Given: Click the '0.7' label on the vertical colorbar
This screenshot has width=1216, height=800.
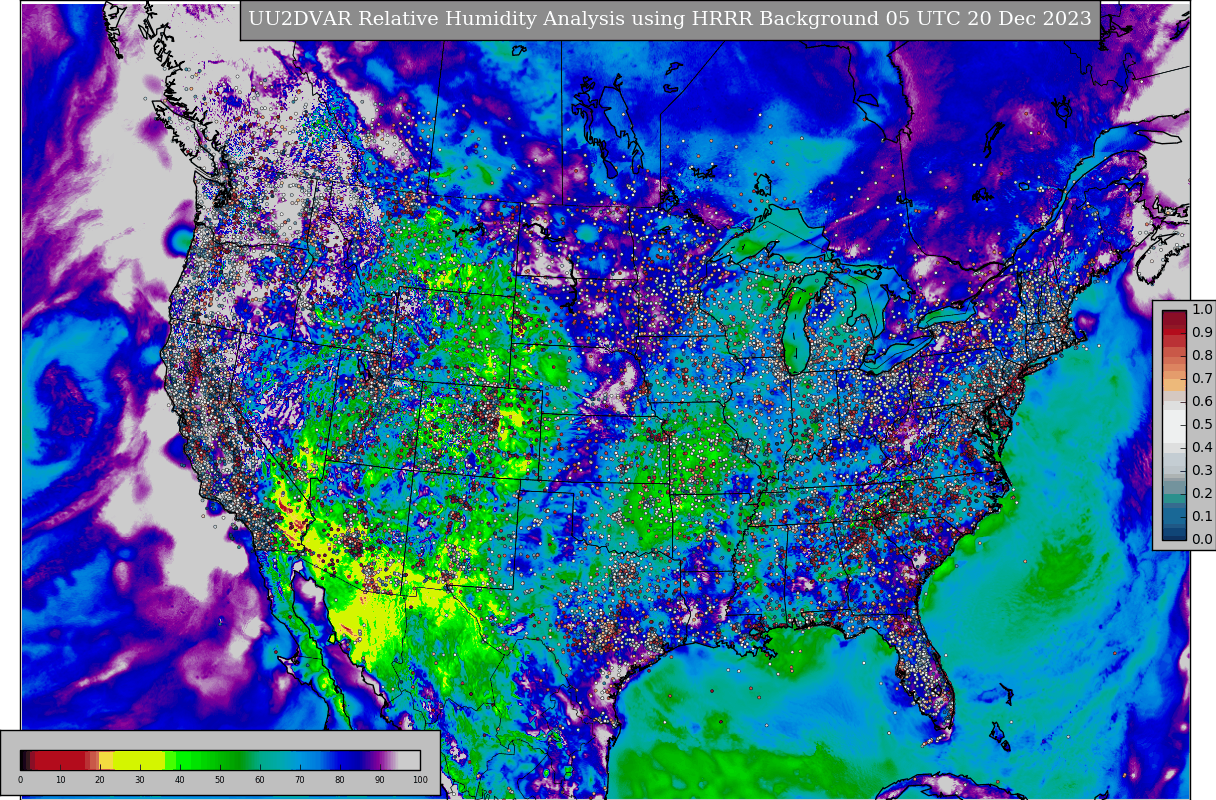Looking at the screenshot, I should point(1202,379).
